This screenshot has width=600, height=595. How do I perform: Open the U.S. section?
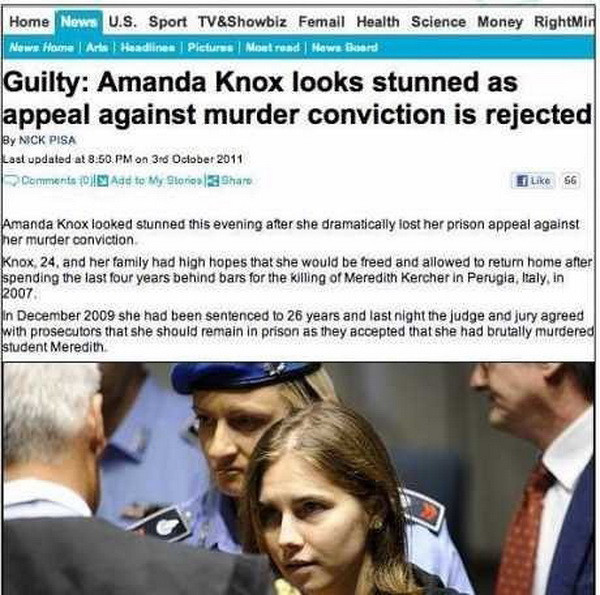[122, 21]
